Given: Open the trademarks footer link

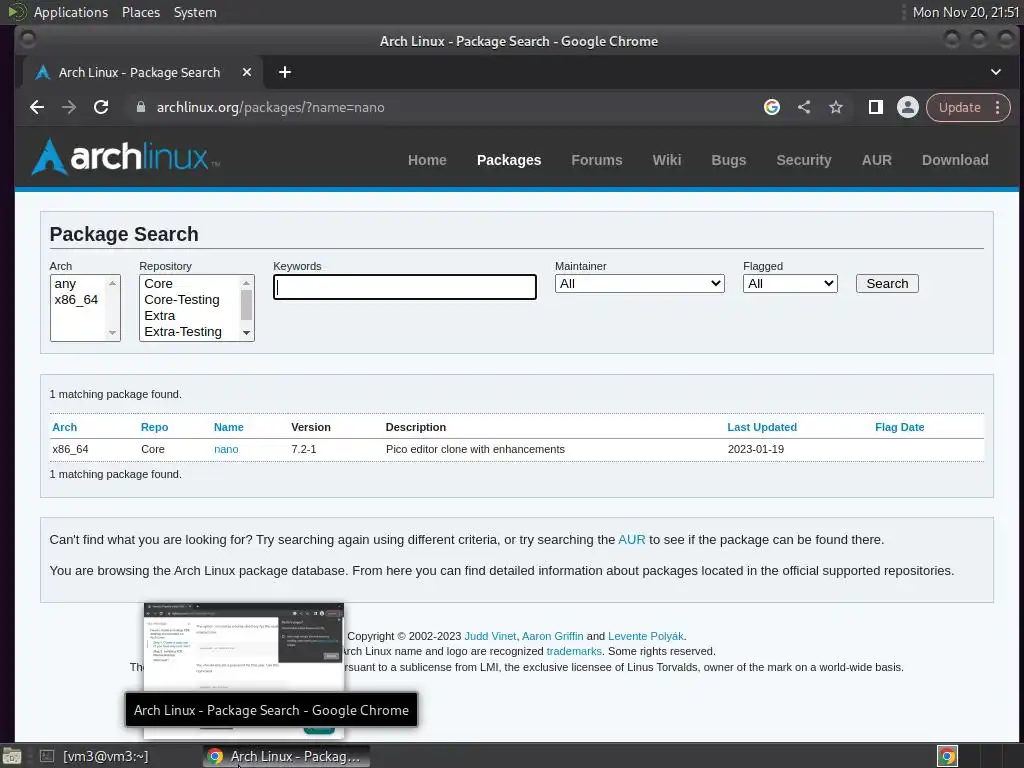Looking at the screenshot, I should coord(574,651).
